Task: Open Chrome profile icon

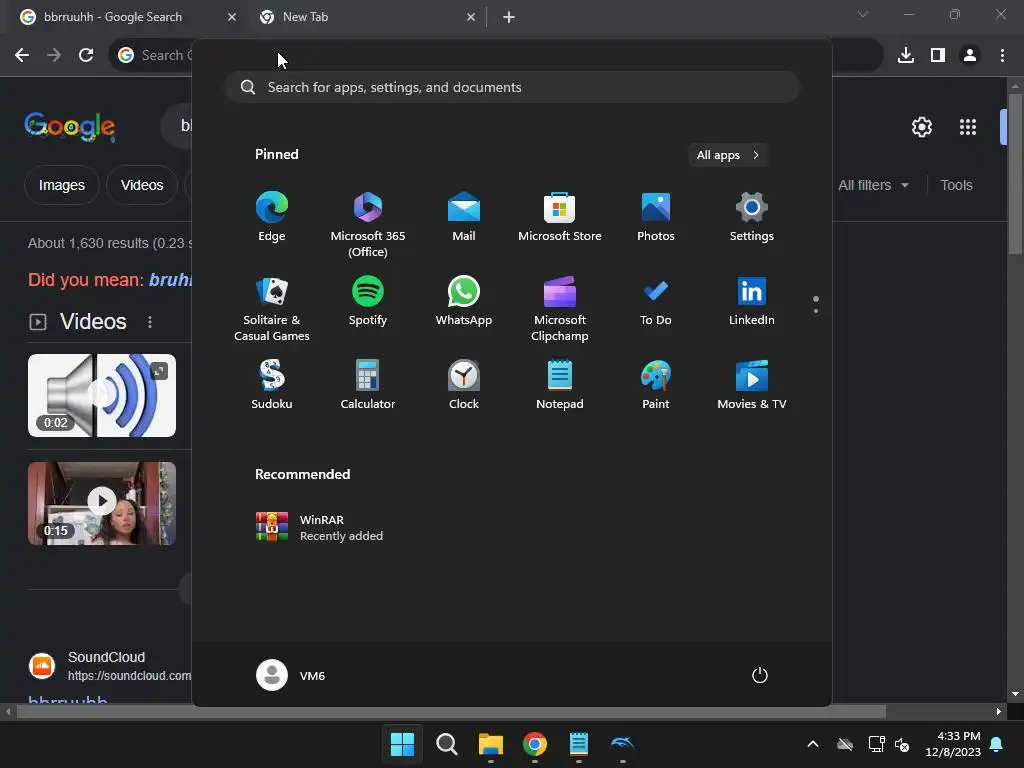Action: 970,55
